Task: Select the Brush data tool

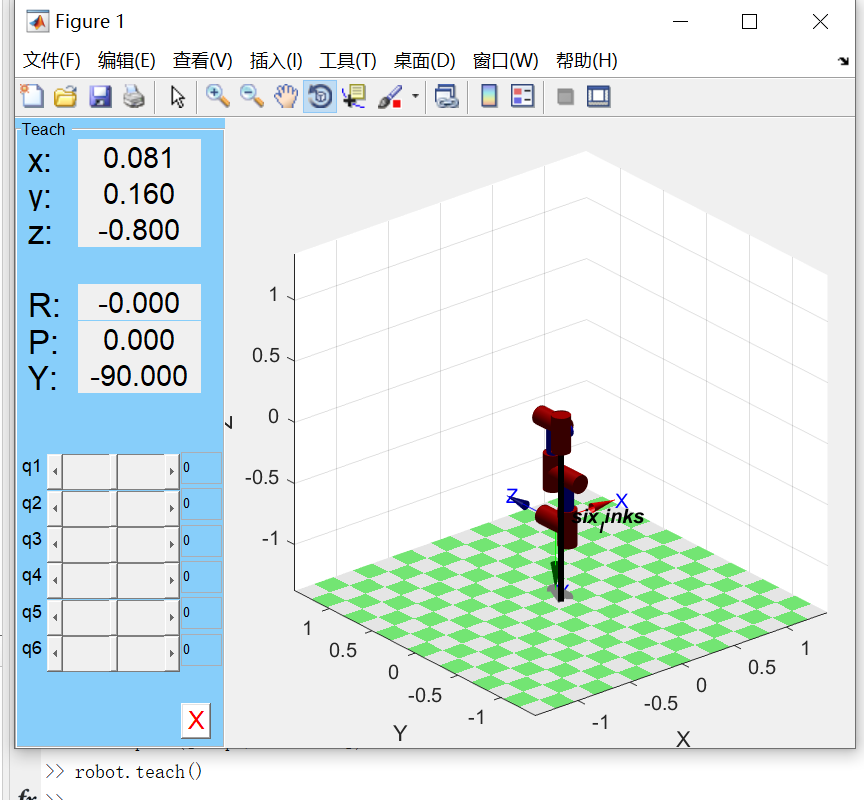Action: tap(390, 96)
